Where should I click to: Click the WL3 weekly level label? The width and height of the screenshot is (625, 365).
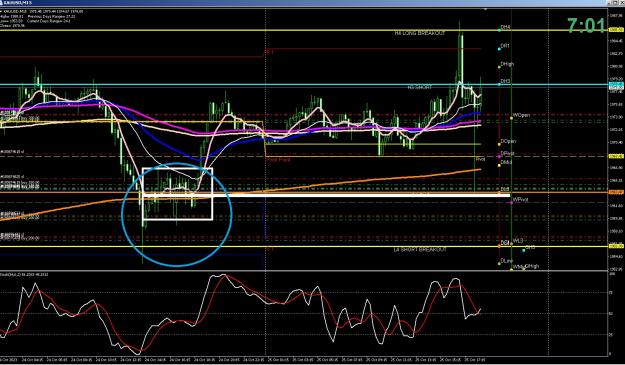tap(518, 241)
